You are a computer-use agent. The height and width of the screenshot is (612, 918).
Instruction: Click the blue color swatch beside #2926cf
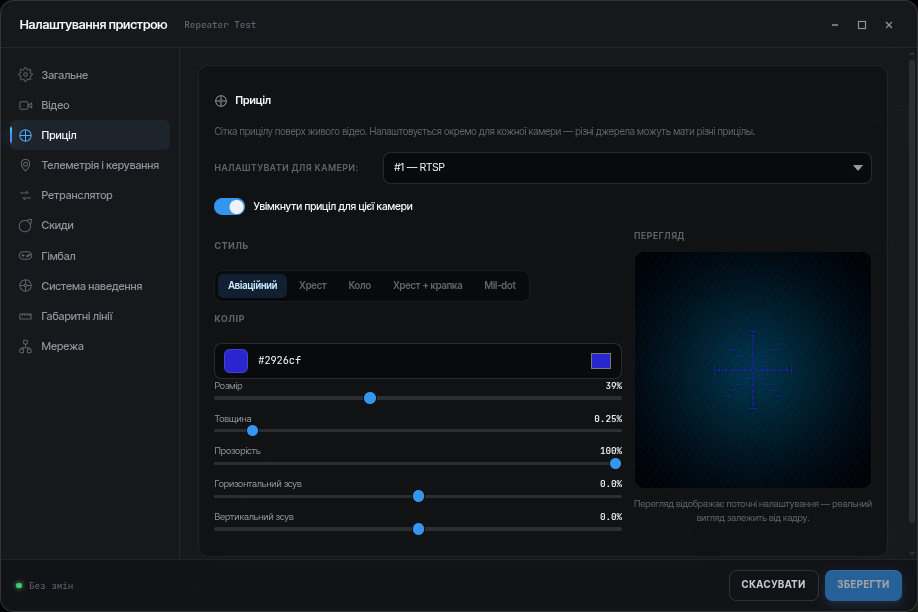(x=236, y=361)
